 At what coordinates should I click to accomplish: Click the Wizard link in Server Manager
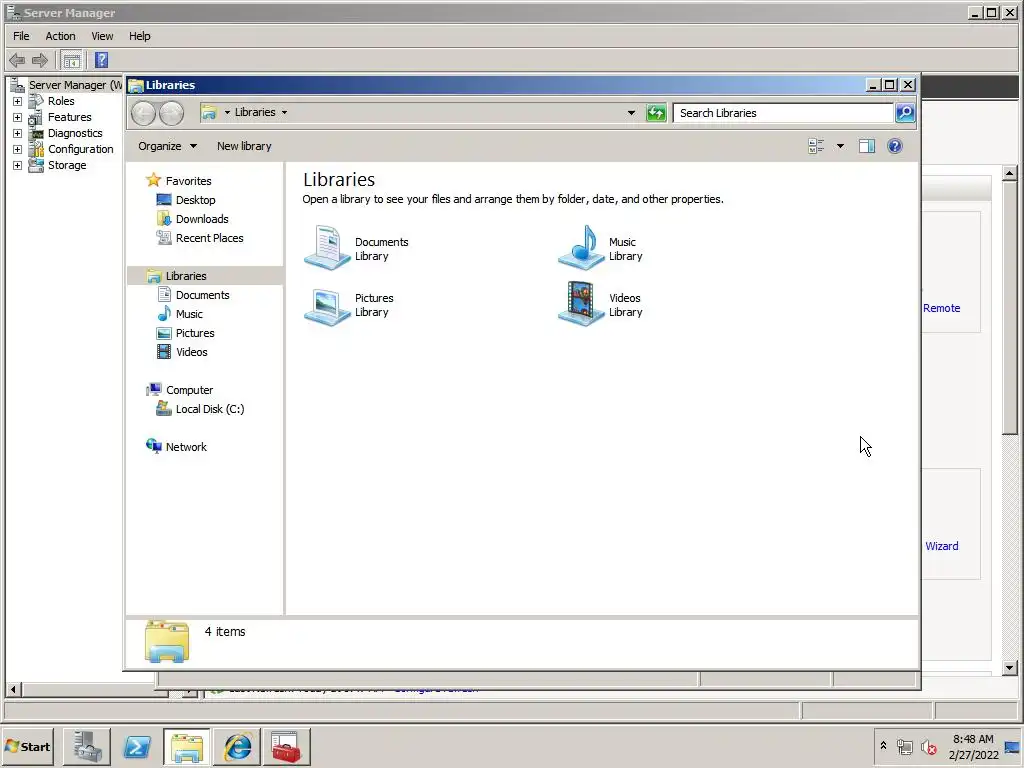(x=942, y=546)
